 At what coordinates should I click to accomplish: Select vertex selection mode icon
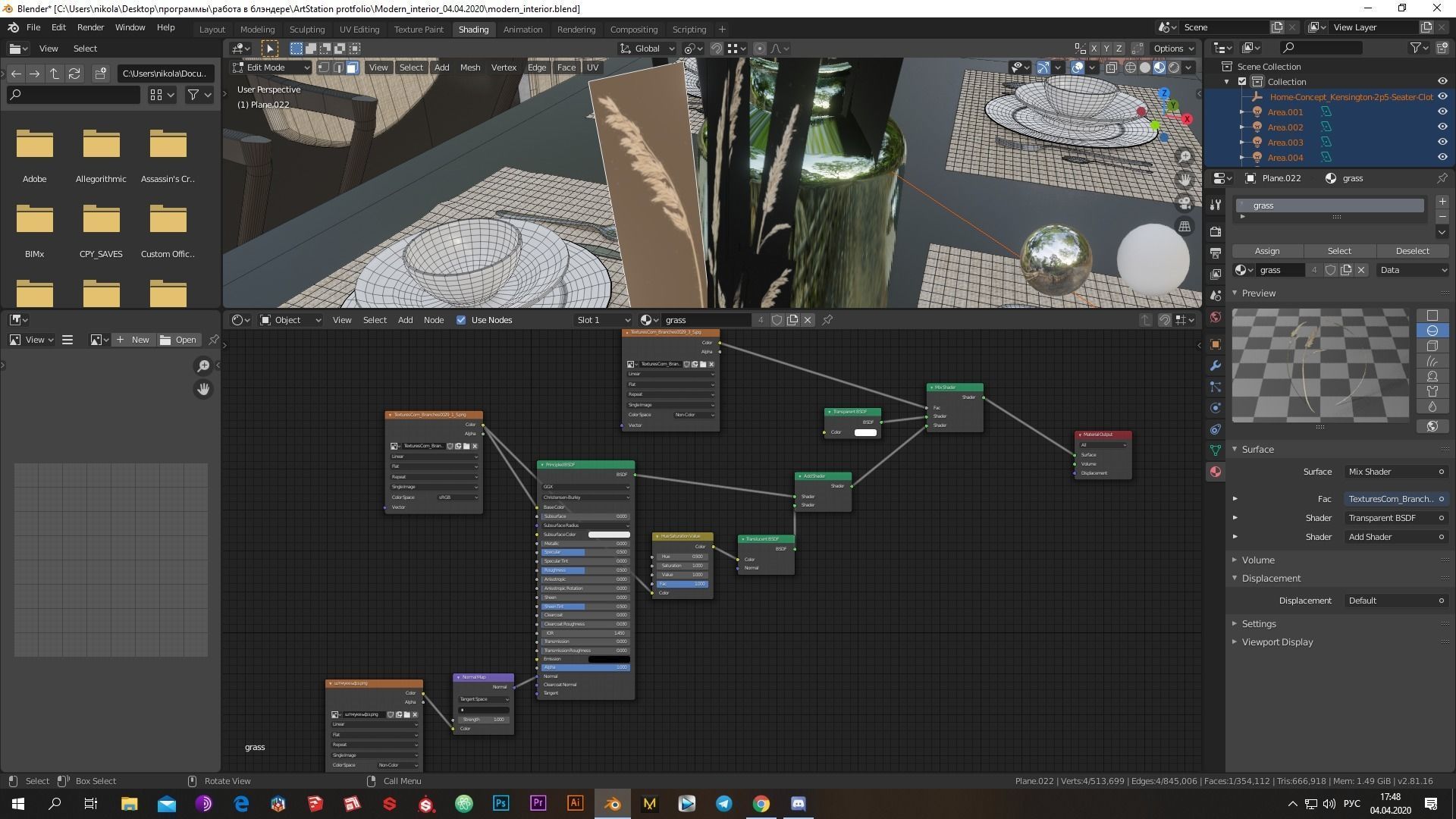pos(324,67)
